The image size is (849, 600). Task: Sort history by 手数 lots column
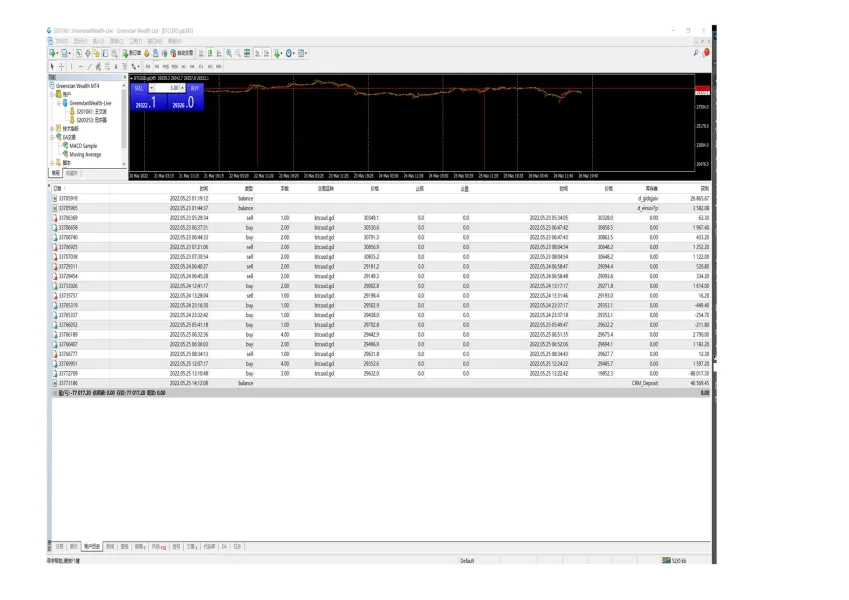pyautogui.click(x=285, y=188)
